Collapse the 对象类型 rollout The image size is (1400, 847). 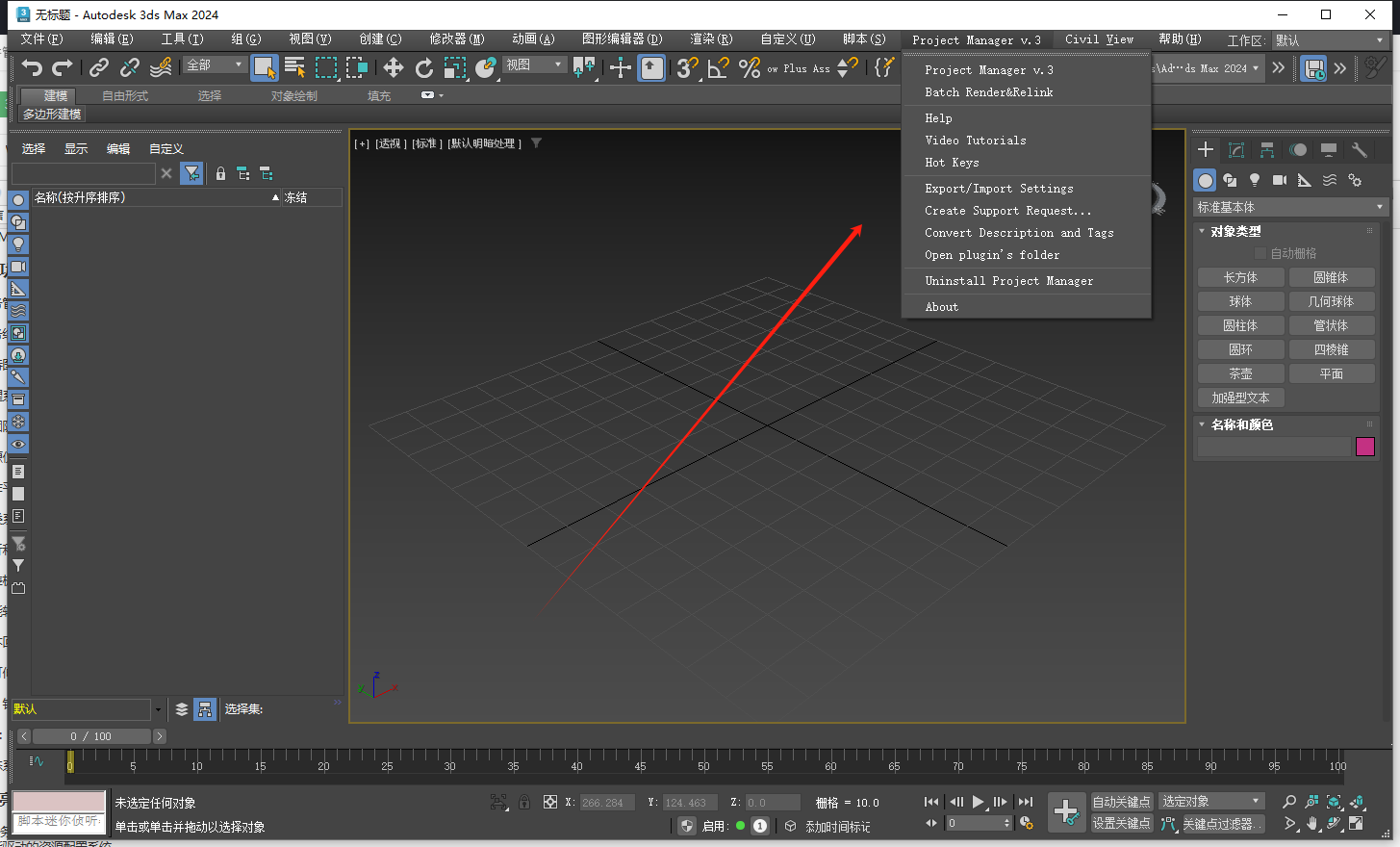point(1235,231)
